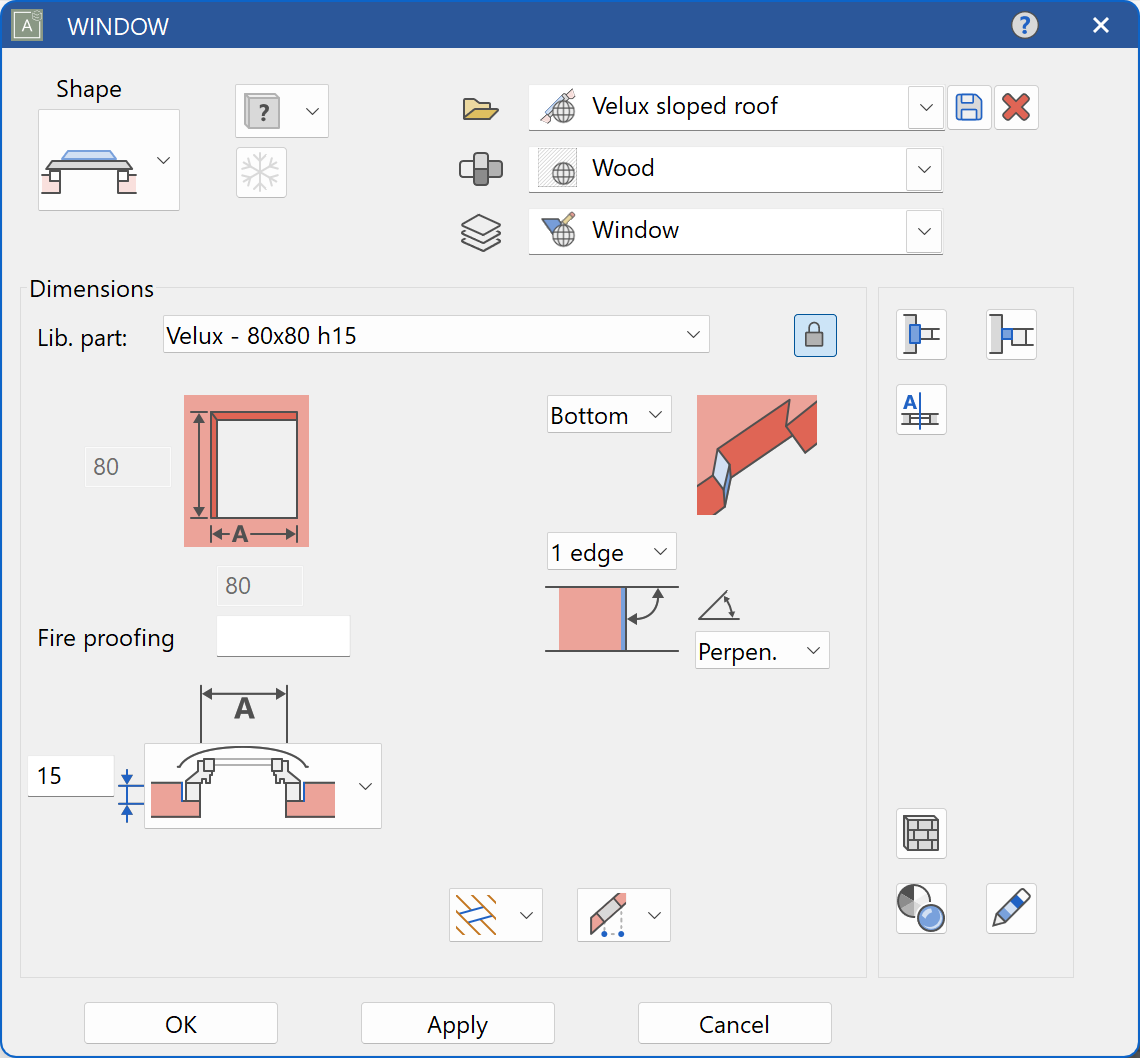Viewport: 1140px width, 1058px height.
Task: Click the width A field 80
Action: coord(260,586)
